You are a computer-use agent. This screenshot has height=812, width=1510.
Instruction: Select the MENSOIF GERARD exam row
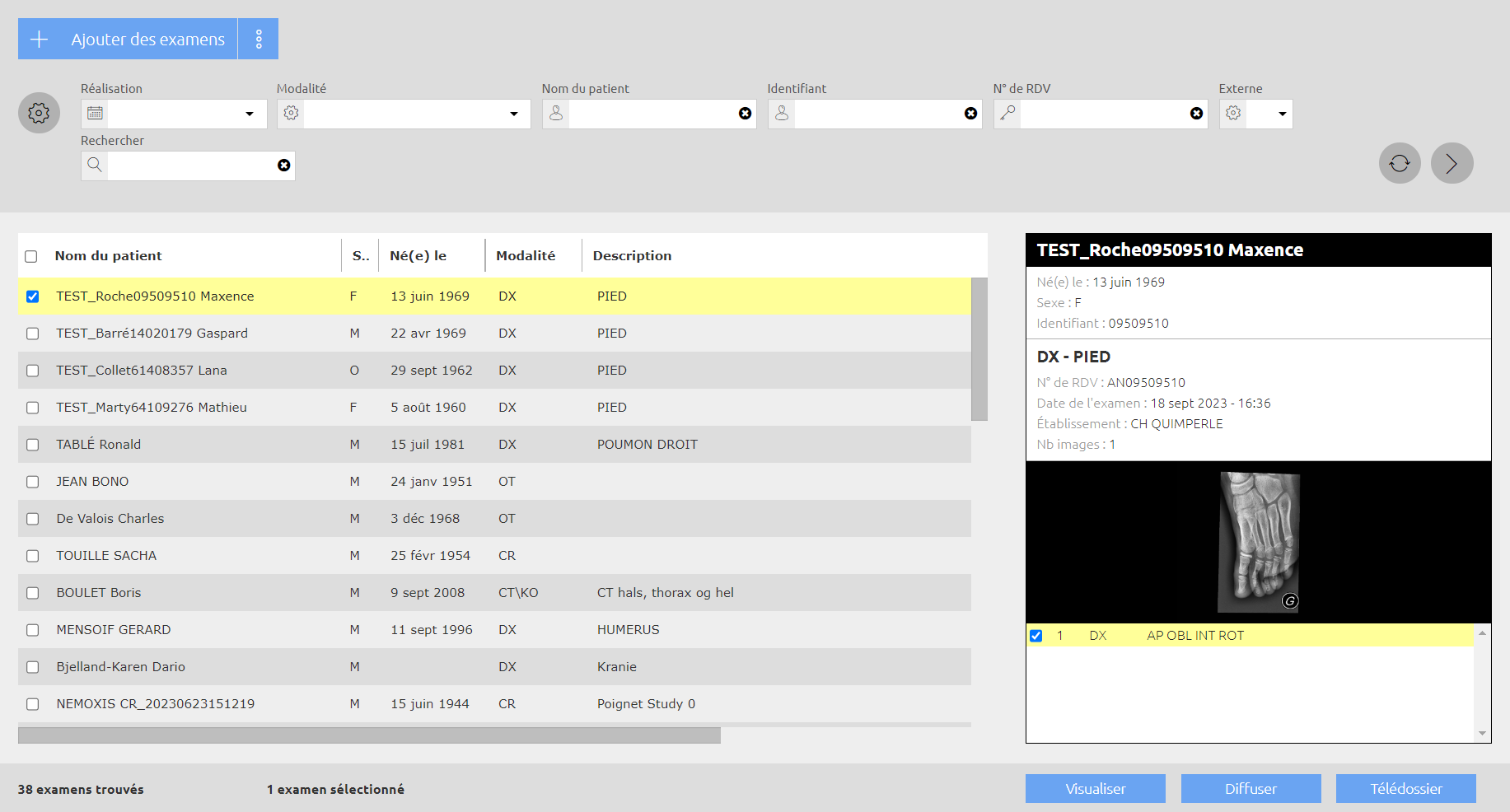pyautogui.click(x=494, y=630)
